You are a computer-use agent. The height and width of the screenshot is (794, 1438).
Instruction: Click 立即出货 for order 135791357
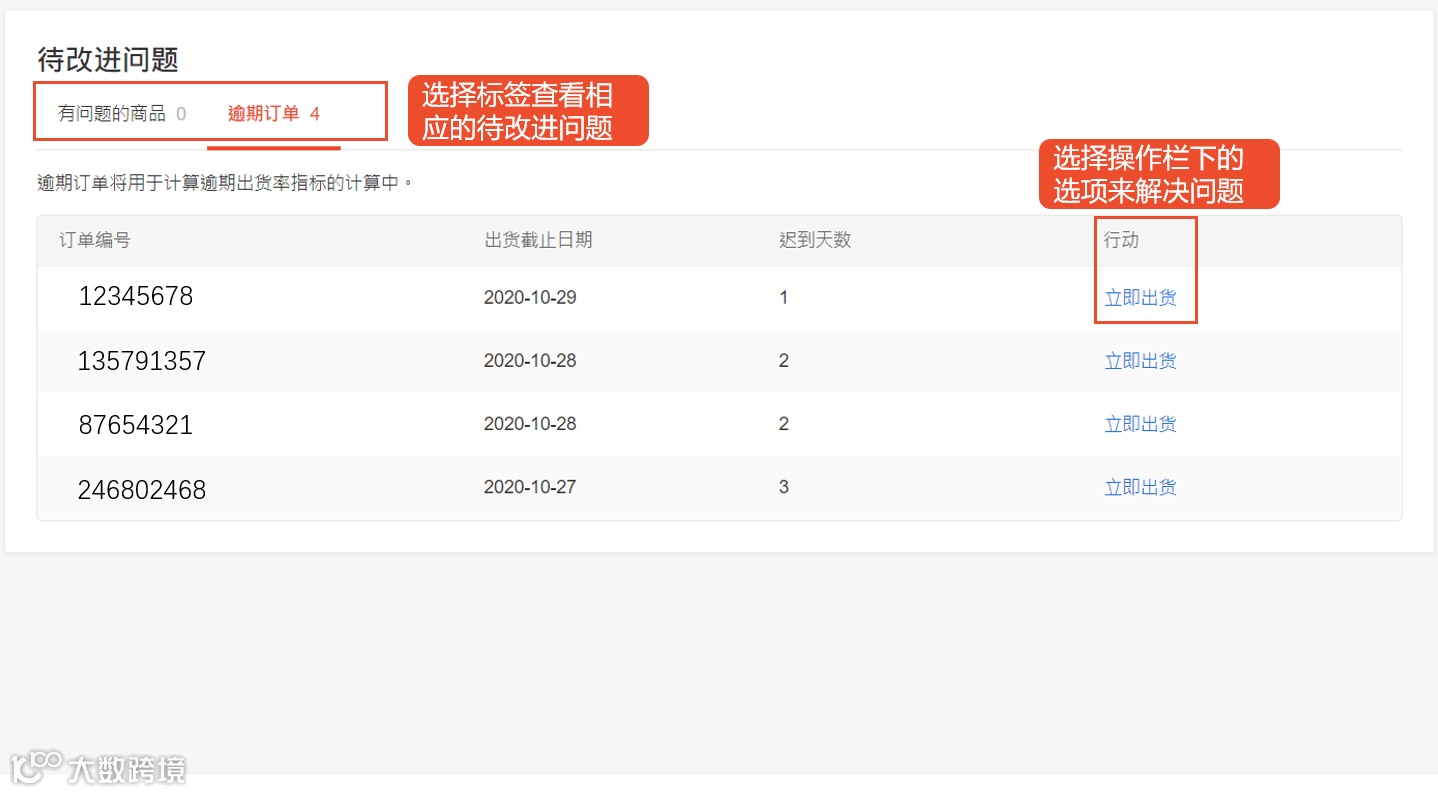click(1140, 361)
